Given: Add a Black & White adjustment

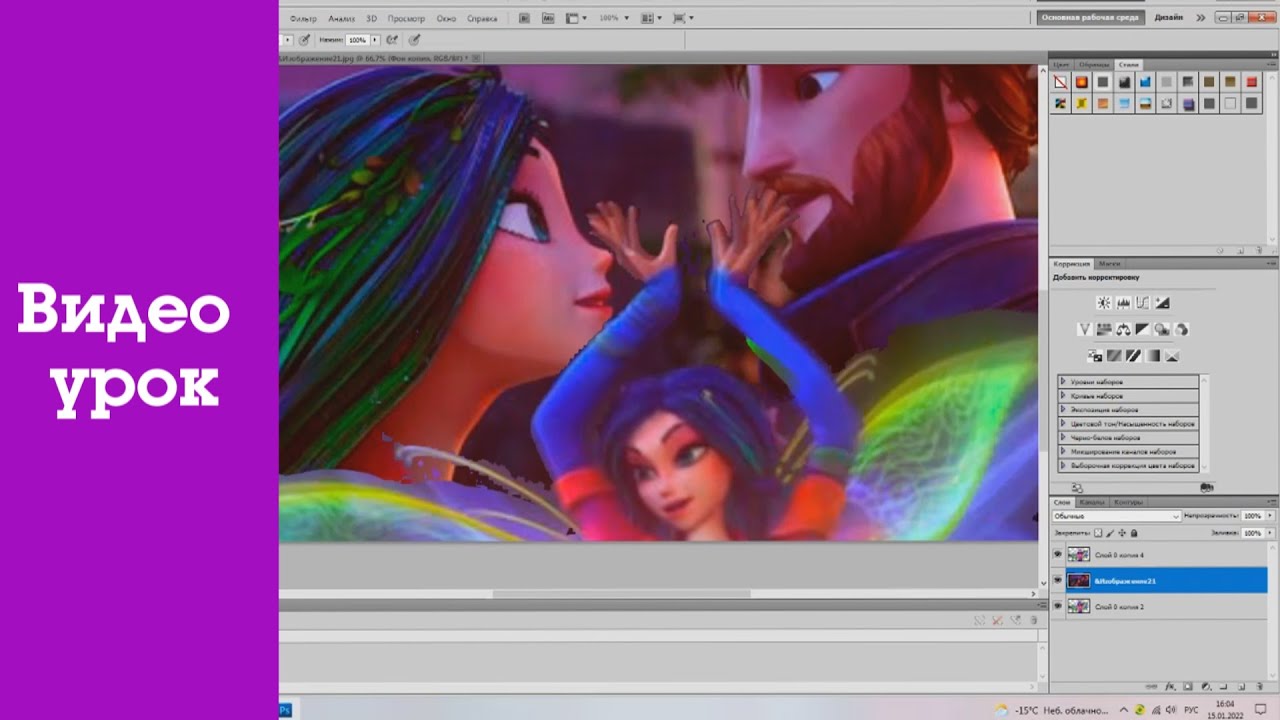Looking at the screenshot, I should 1142,329.
